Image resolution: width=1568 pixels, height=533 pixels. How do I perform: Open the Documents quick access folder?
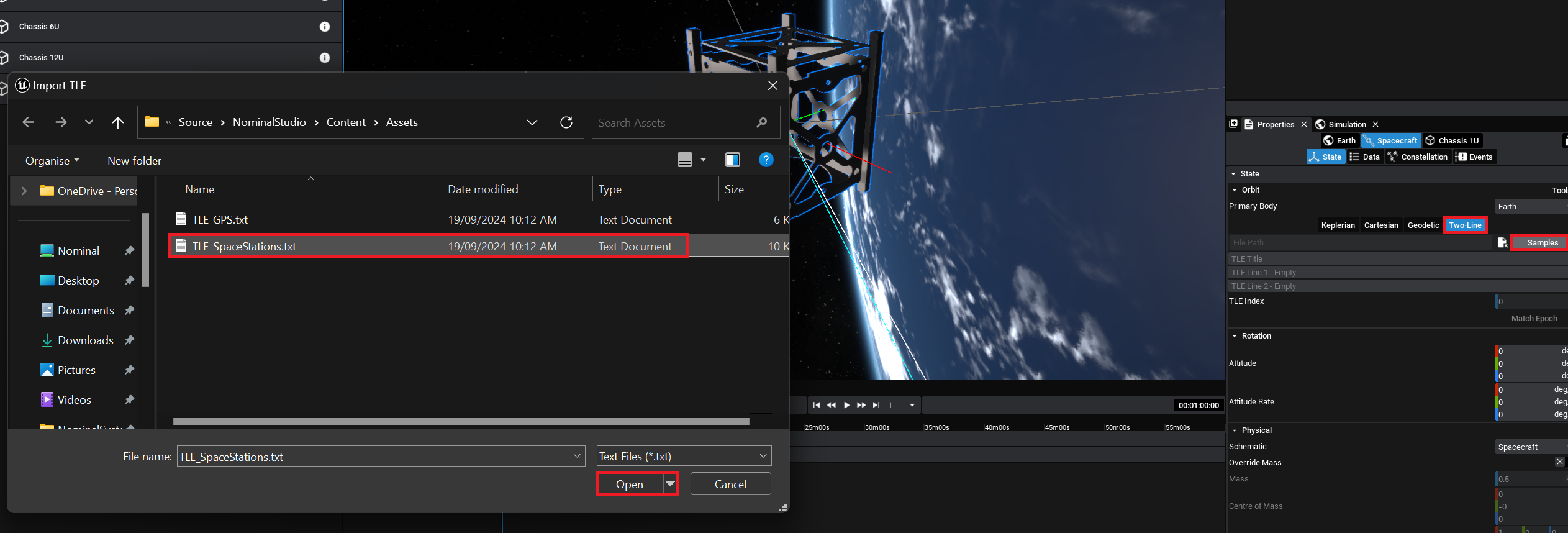coord(77,310)
